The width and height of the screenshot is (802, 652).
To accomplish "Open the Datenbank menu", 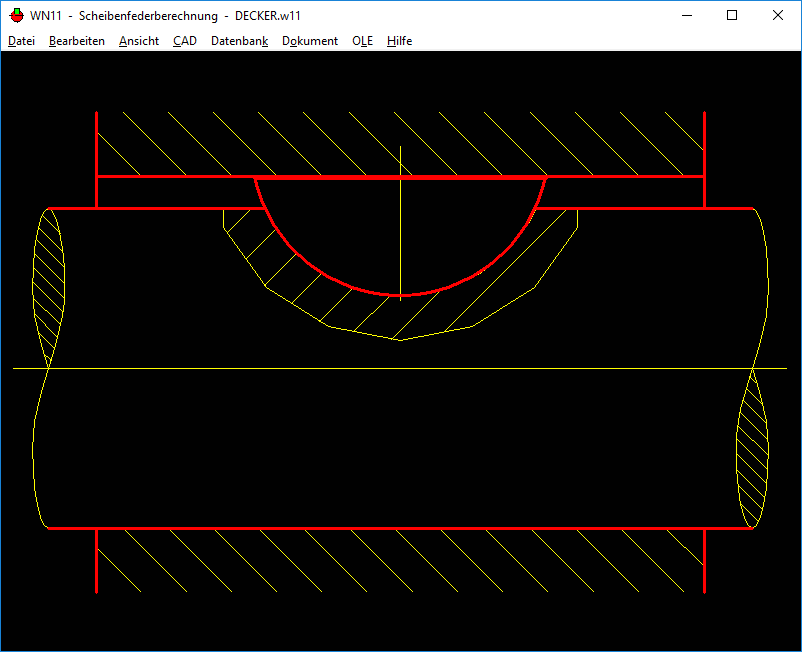I will tap(239, 41).
